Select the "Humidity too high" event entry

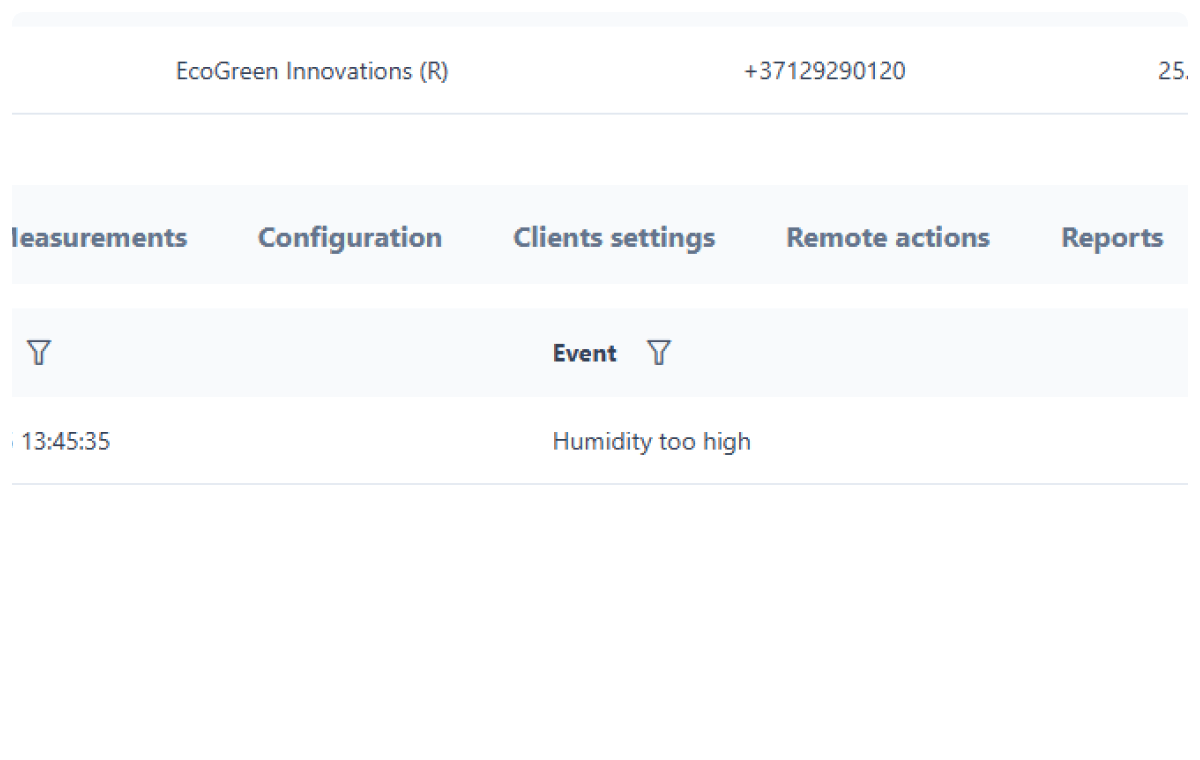(x=651, y=442)
